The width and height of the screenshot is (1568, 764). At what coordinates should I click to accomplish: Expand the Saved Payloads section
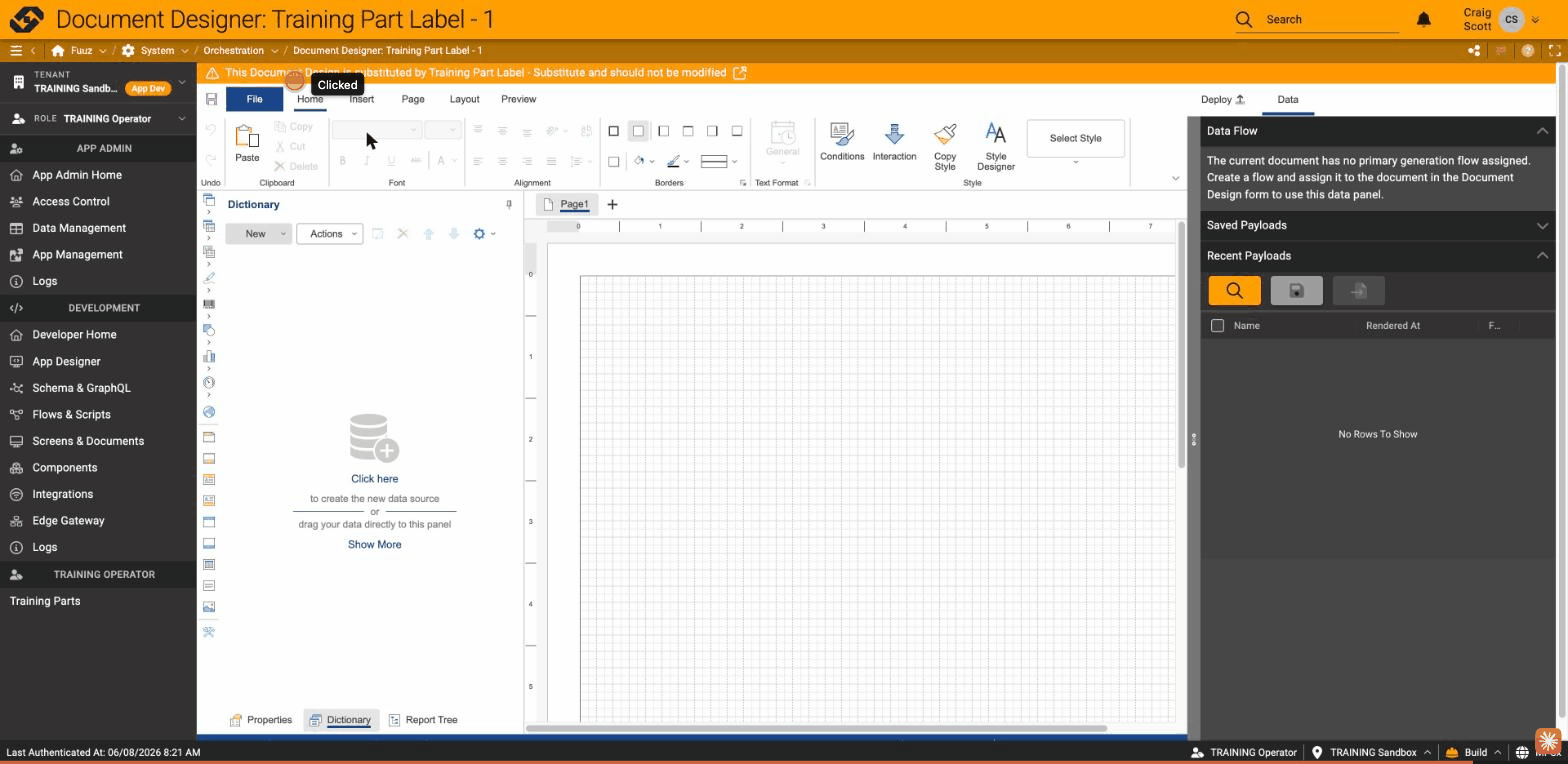(1378, 226)
